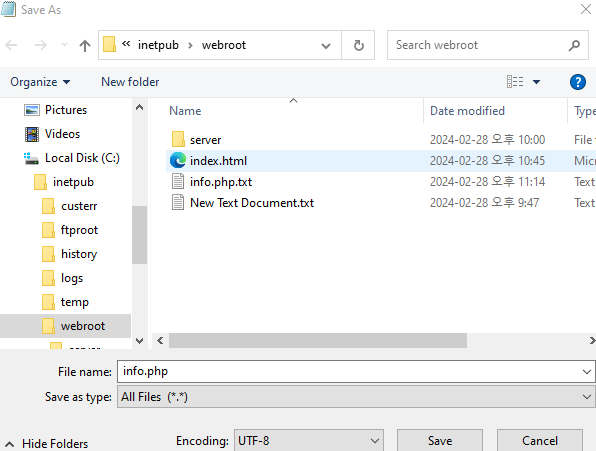This screenshot has width=596, height=451.
Task: Create a New folder
Action: point(130,82)
